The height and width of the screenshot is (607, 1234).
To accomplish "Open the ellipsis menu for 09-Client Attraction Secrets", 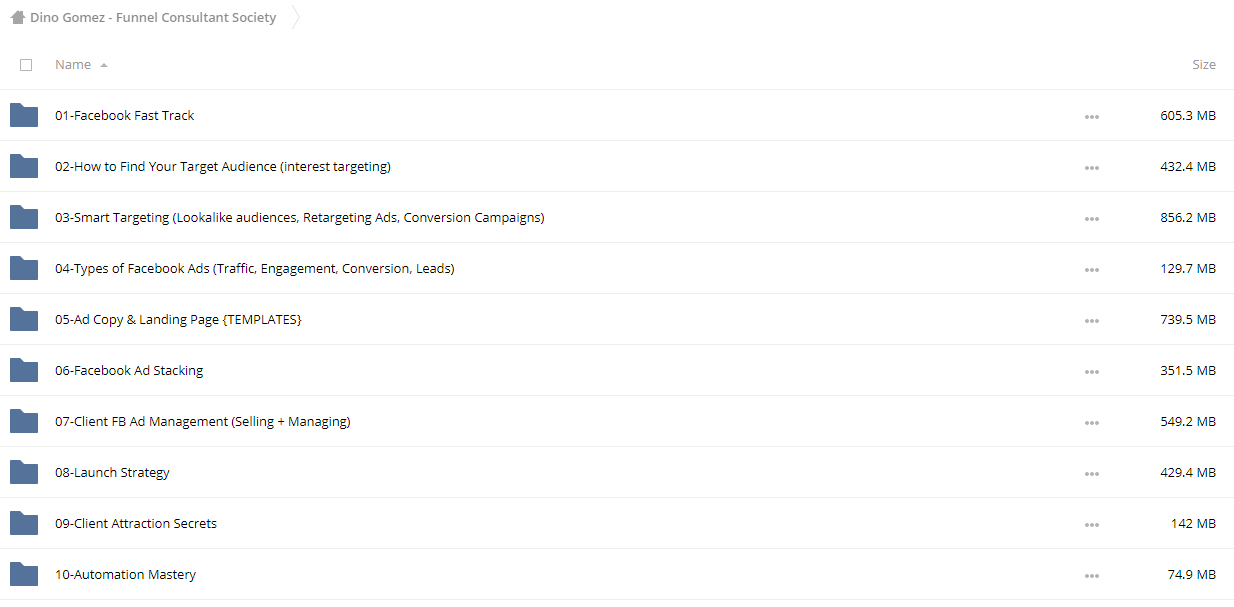I will click(1092, 525).
